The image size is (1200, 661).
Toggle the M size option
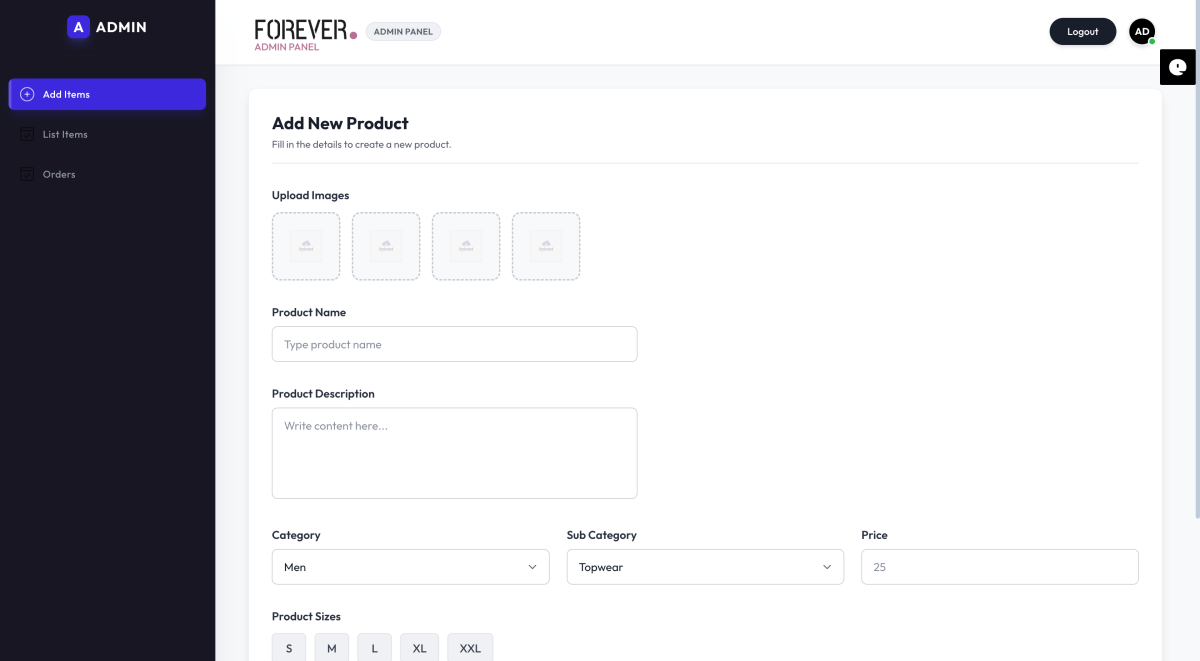pyautogui.click(x=332, y=648)
